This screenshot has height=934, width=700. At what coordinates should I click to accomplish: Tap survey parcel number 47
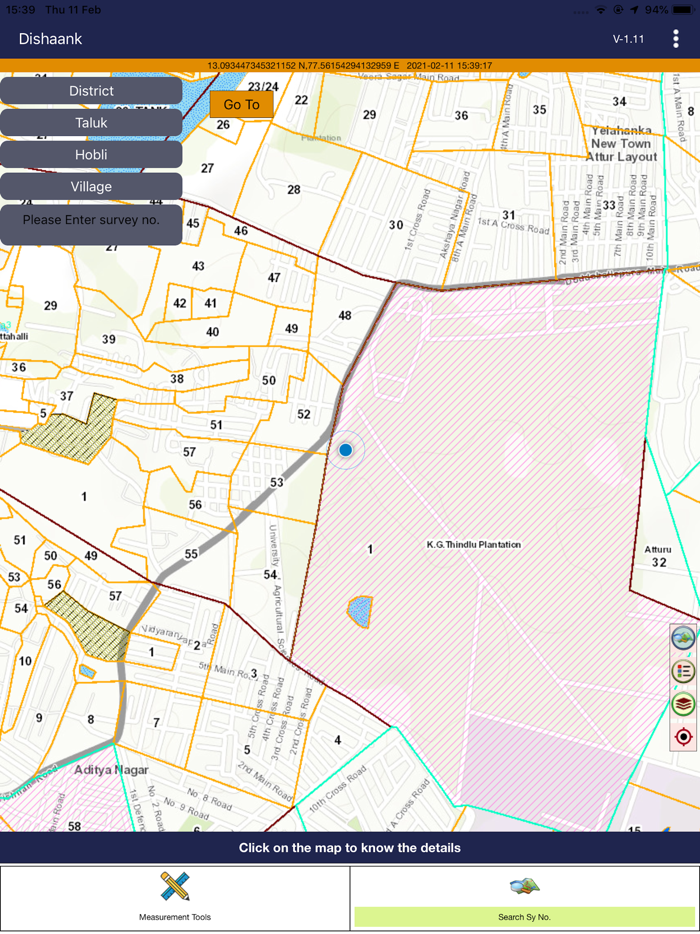click(274, 278)
